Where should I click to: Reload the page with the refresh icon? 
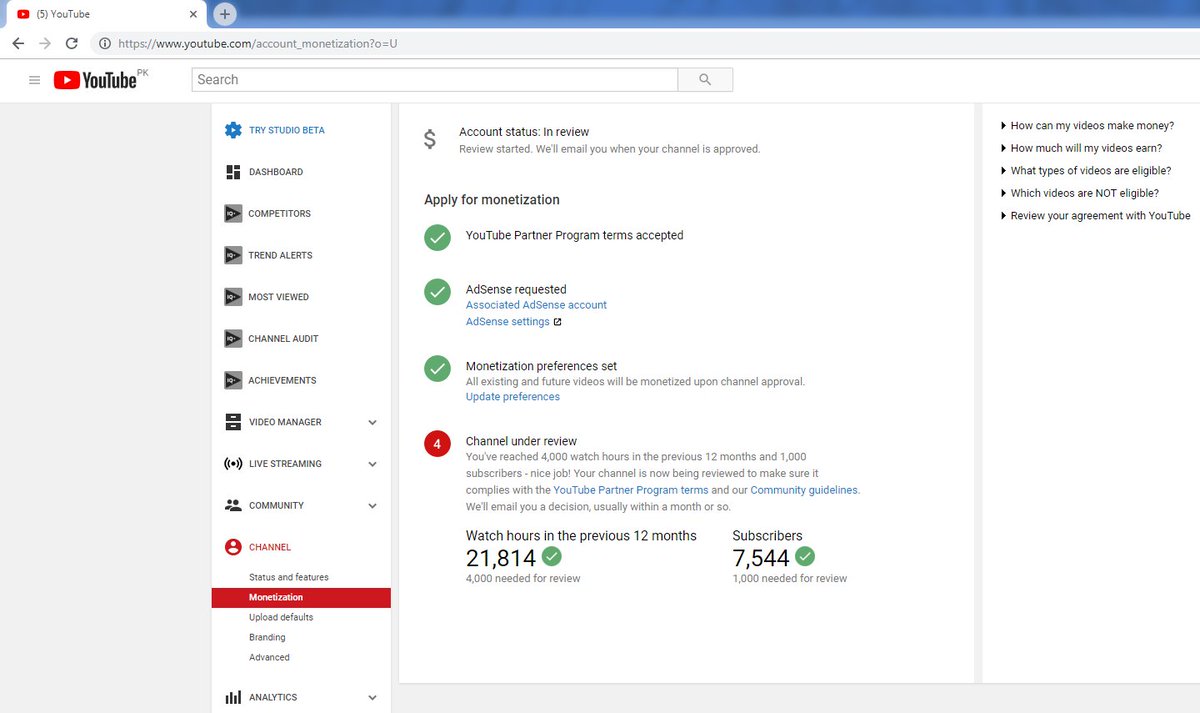point(72,44)
